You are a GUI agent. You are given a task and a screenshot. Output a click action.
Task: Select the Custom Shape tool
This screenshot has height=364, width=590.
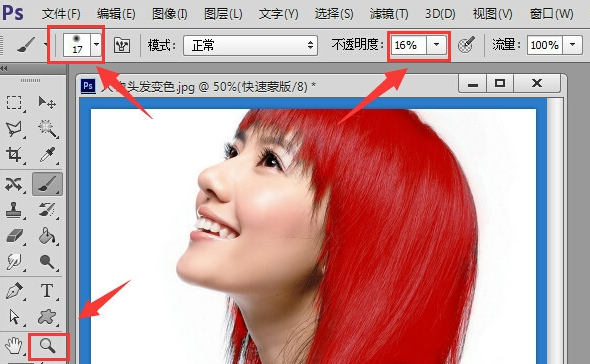tap(47, 317)
